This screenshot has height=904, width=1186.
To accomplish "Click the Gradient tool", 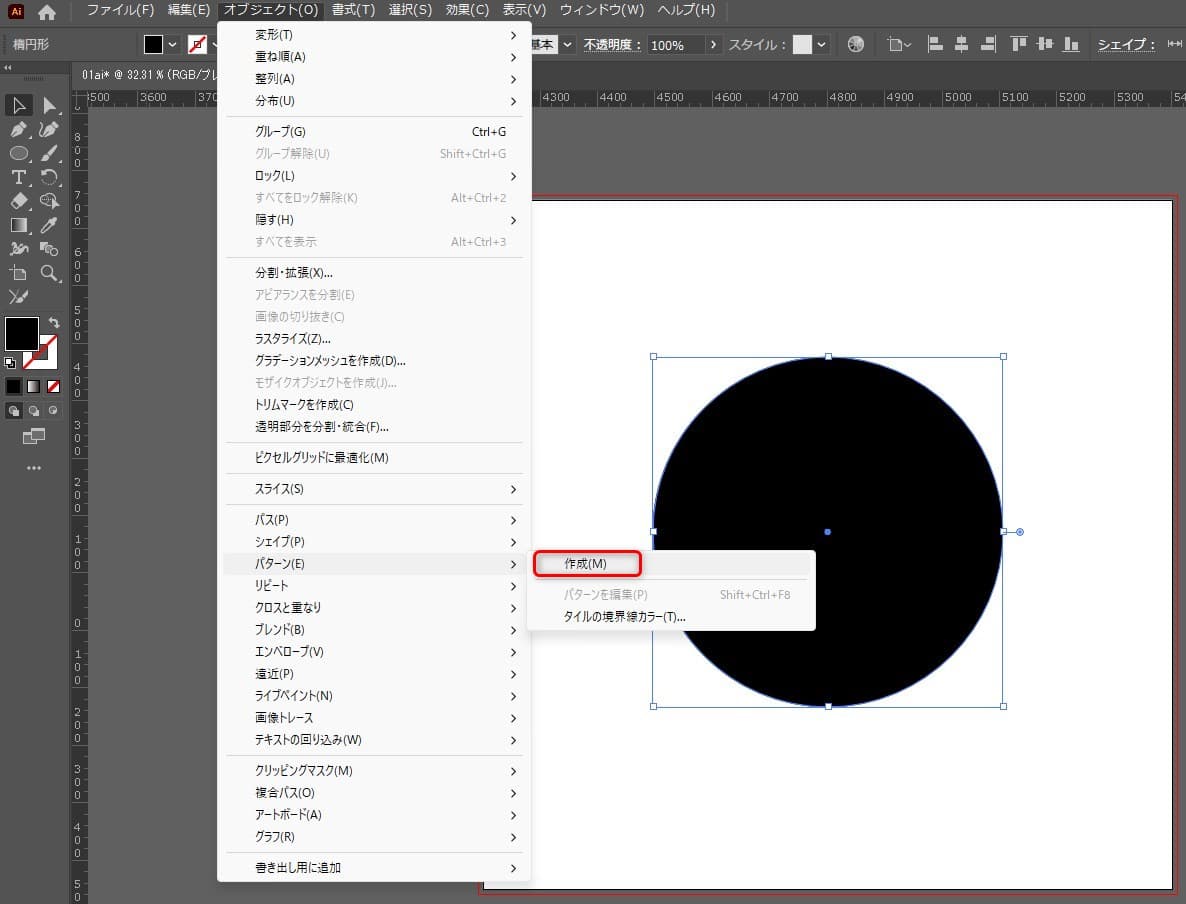I will 19,225.
